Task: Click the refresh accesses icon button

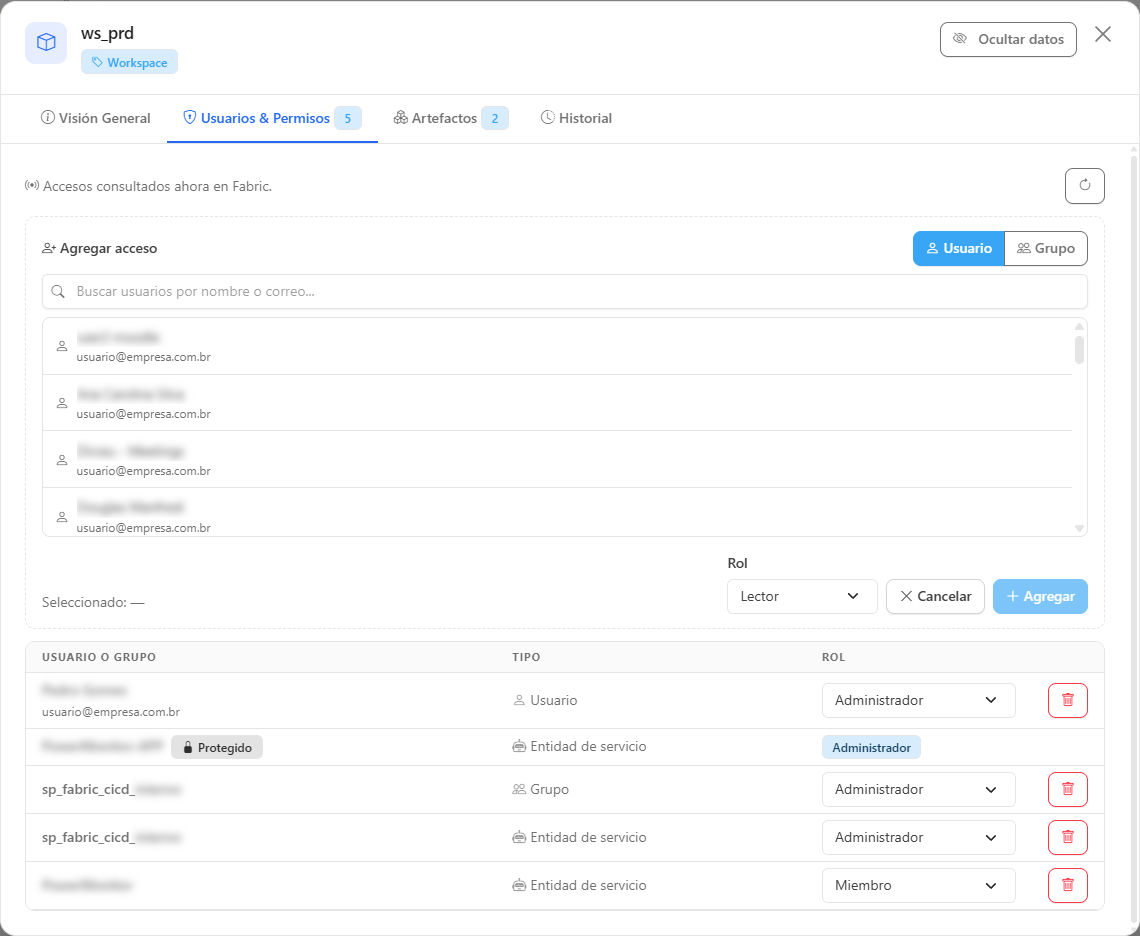Action: coord(1085,185)
